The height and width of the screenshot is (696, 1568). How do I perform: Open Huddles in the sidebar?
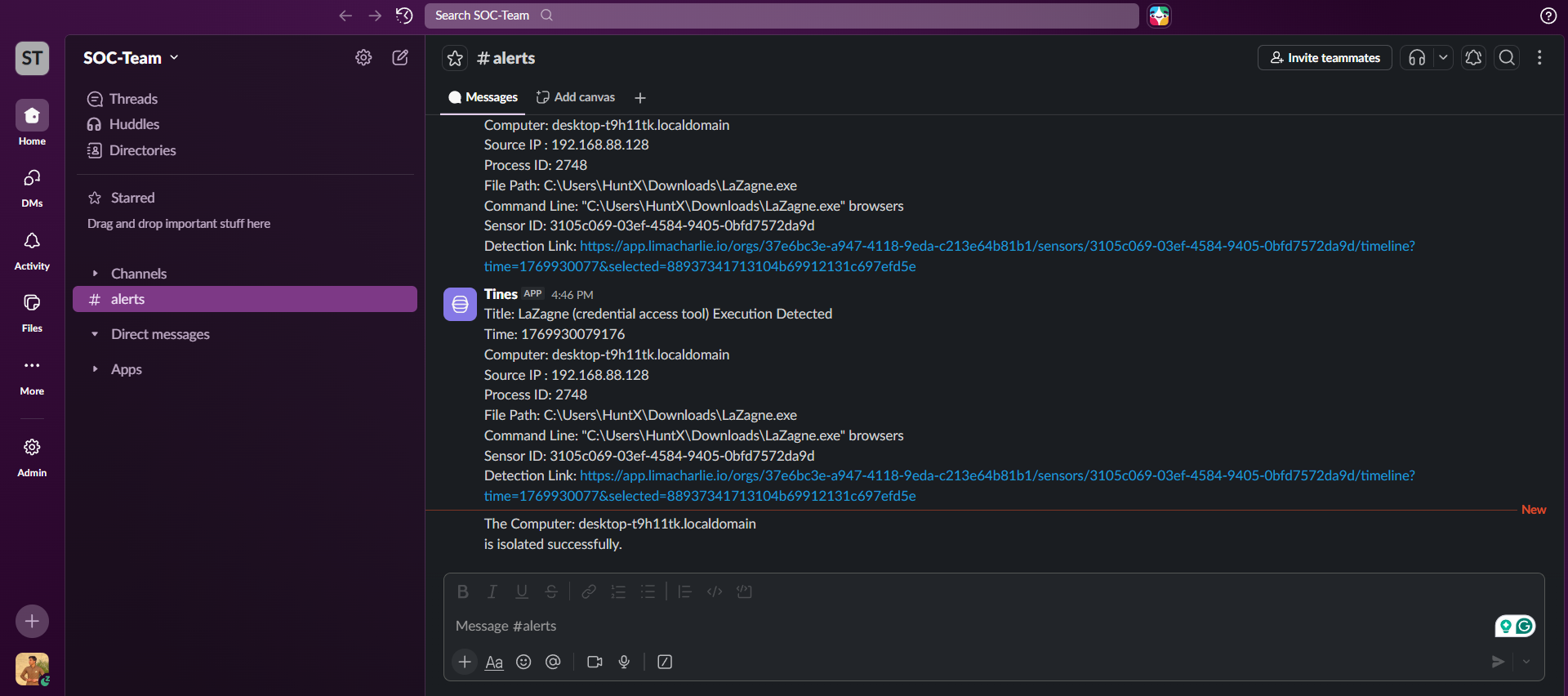tap(245, 124)
